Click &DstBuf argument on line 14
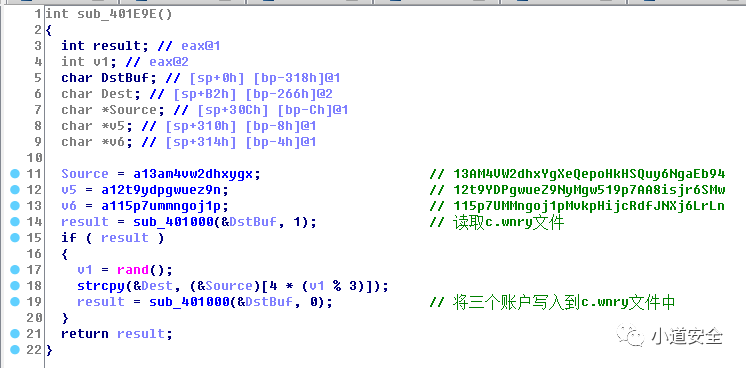Screen dimensions: 746x368 click(248, 222)
